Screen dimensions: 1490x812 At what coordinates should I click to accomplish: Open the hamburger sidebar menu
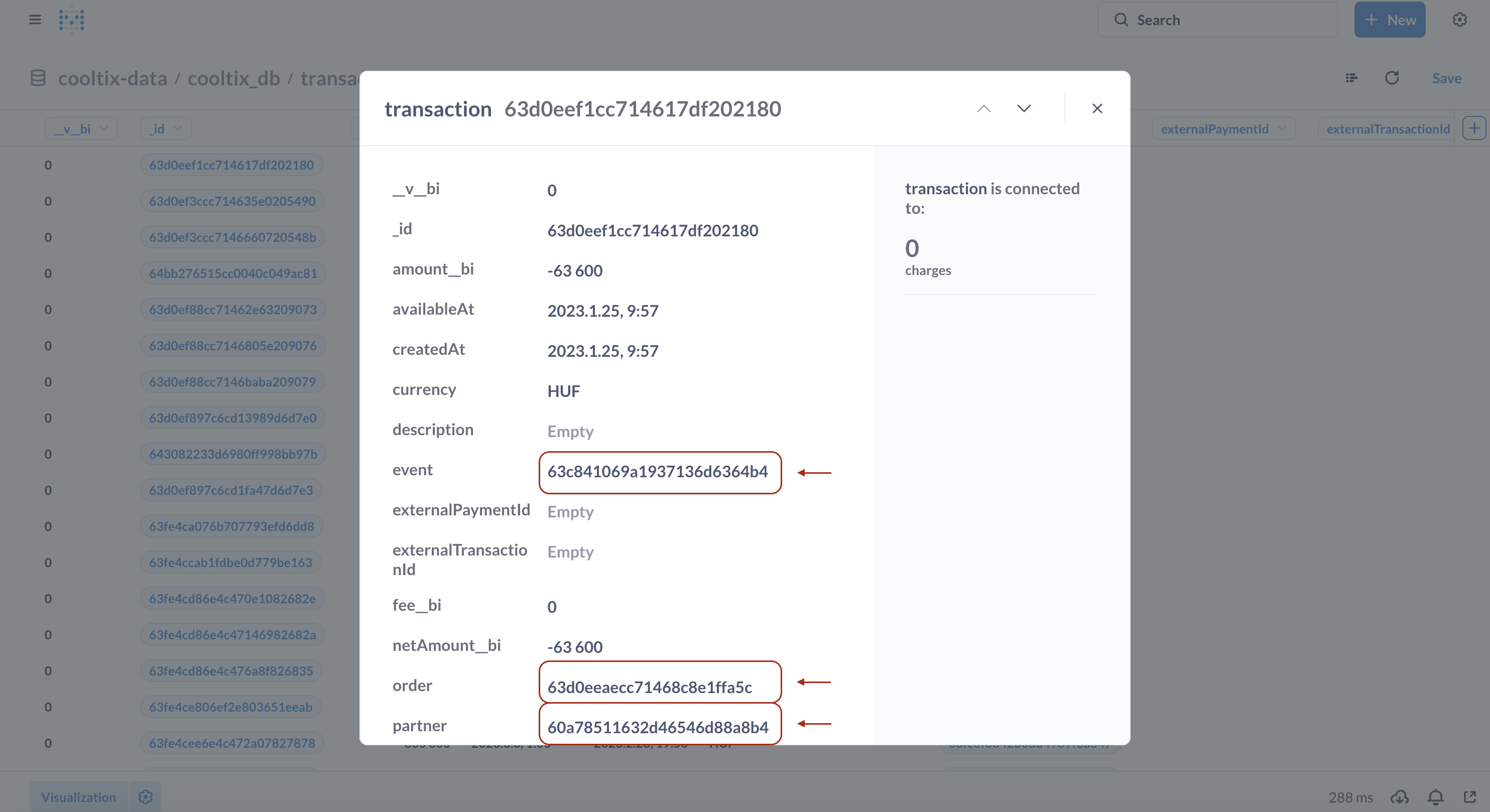[35, 20]
